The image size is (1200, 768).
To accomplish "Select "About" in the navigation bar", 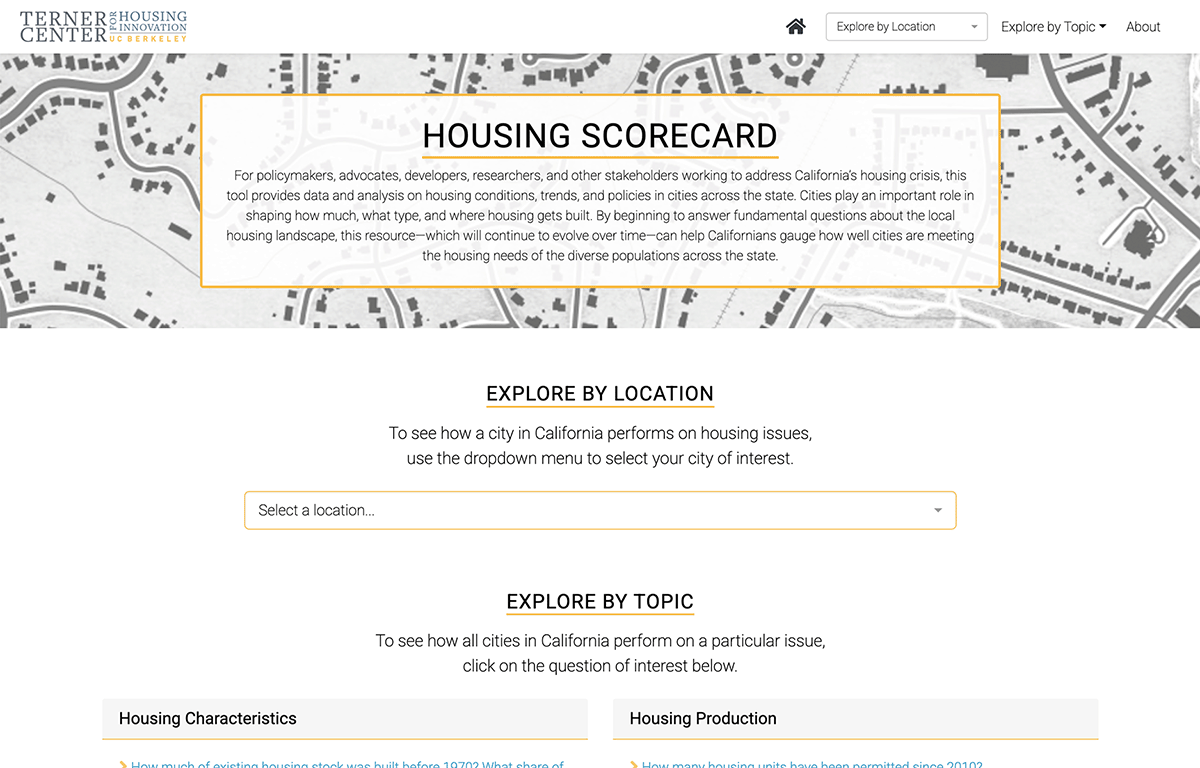I will click(x=1143, y=26).
